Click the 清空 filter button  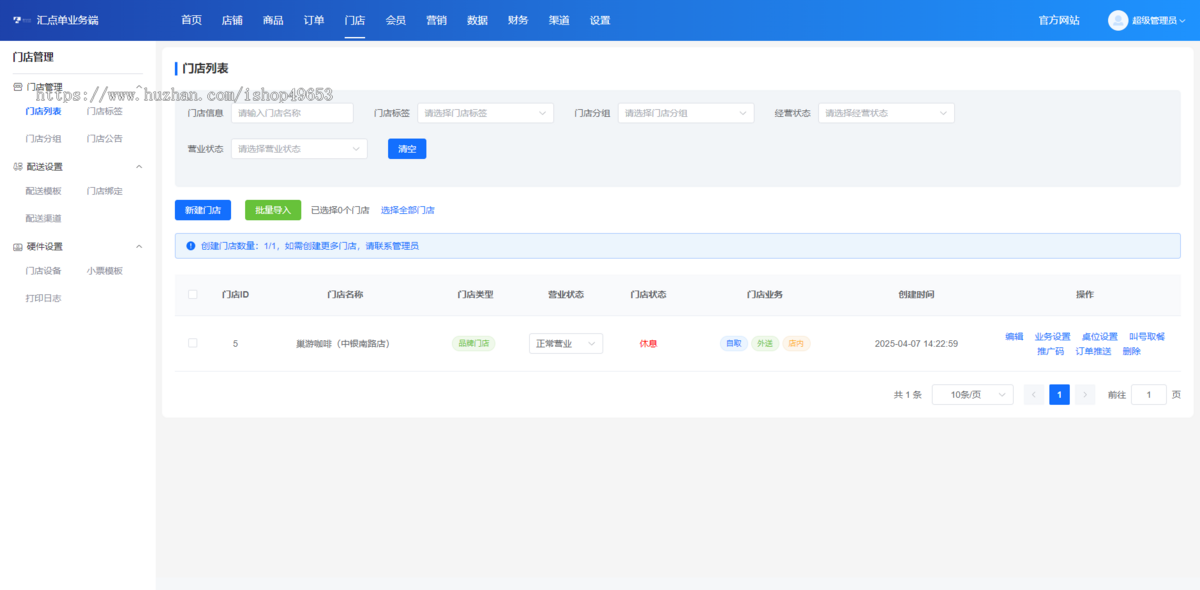(x=407, y=149)
